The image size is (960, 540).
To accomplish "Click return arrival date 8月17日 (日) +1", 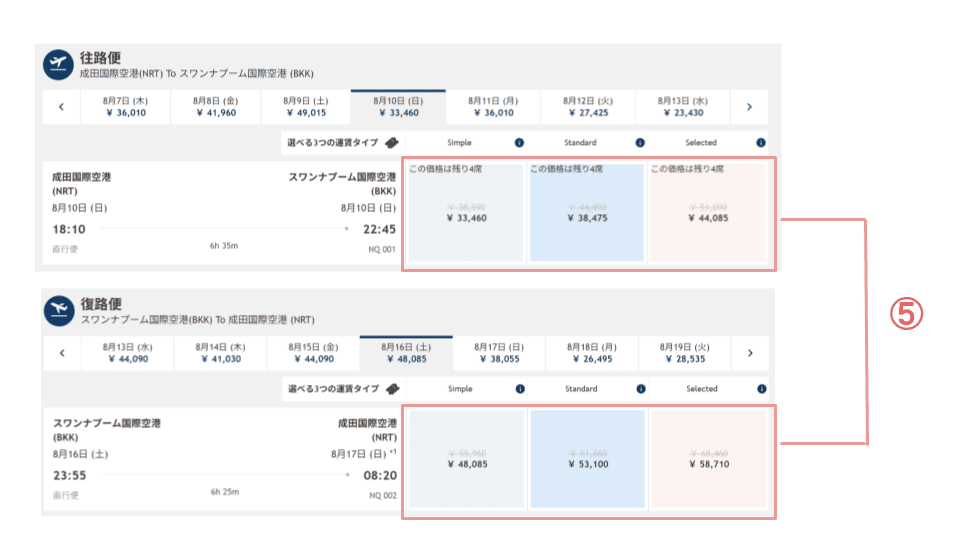I will [x=364, y=454].
